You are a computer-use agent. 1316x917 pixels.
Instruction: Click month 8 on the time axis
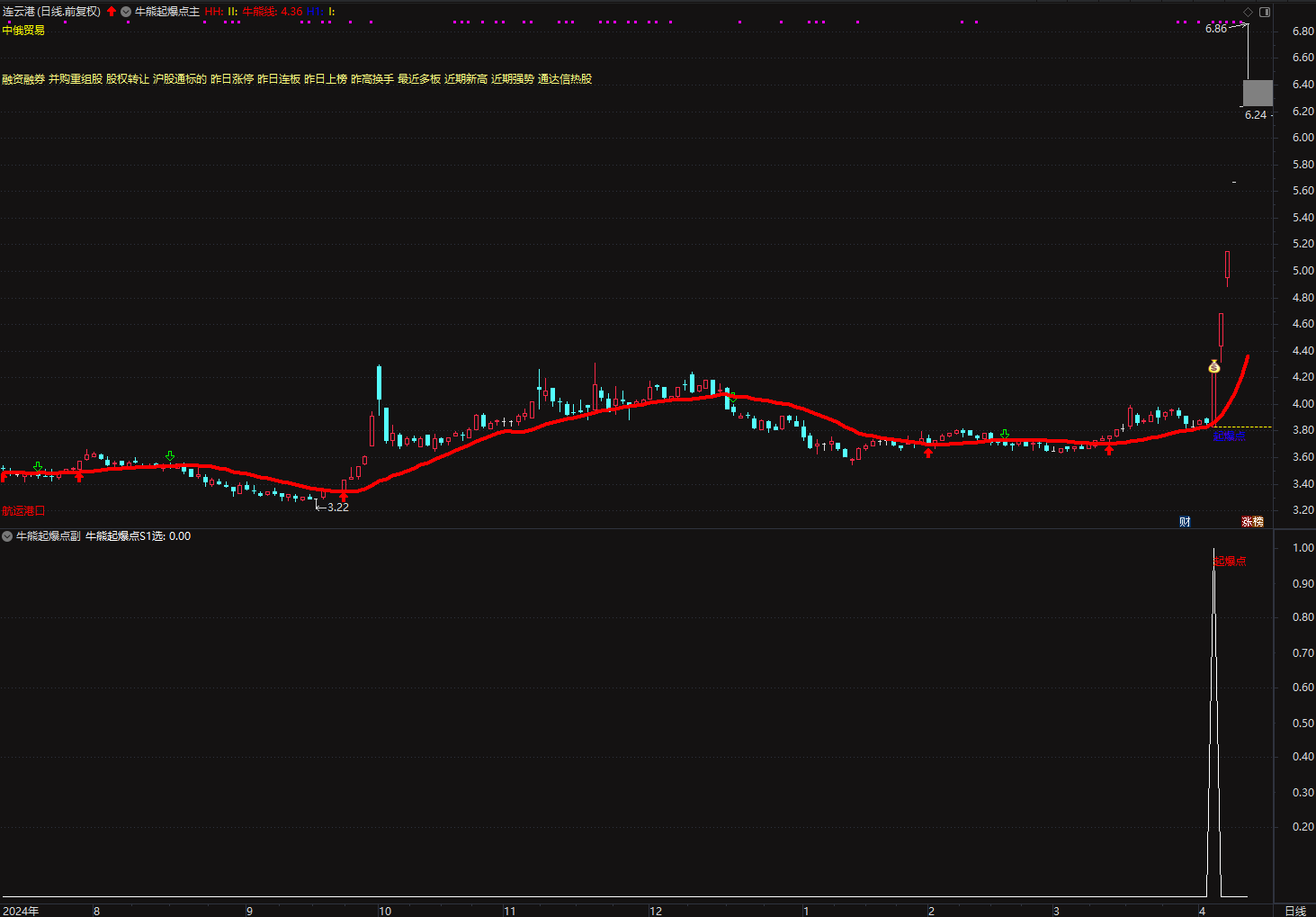(97, 911)
